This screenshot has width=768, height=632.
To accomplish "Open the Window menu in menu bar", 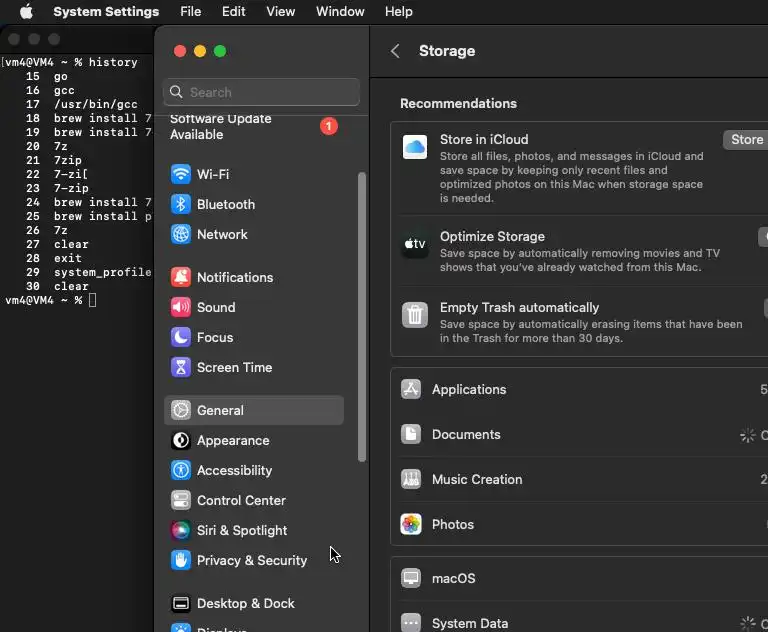I will click(340, 12).
